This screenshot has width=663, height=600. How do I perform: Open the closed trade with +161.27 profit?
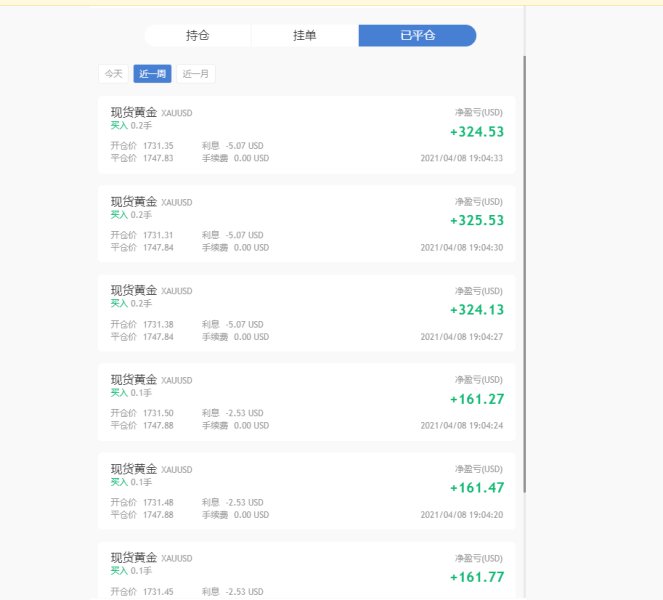(307, 402)
